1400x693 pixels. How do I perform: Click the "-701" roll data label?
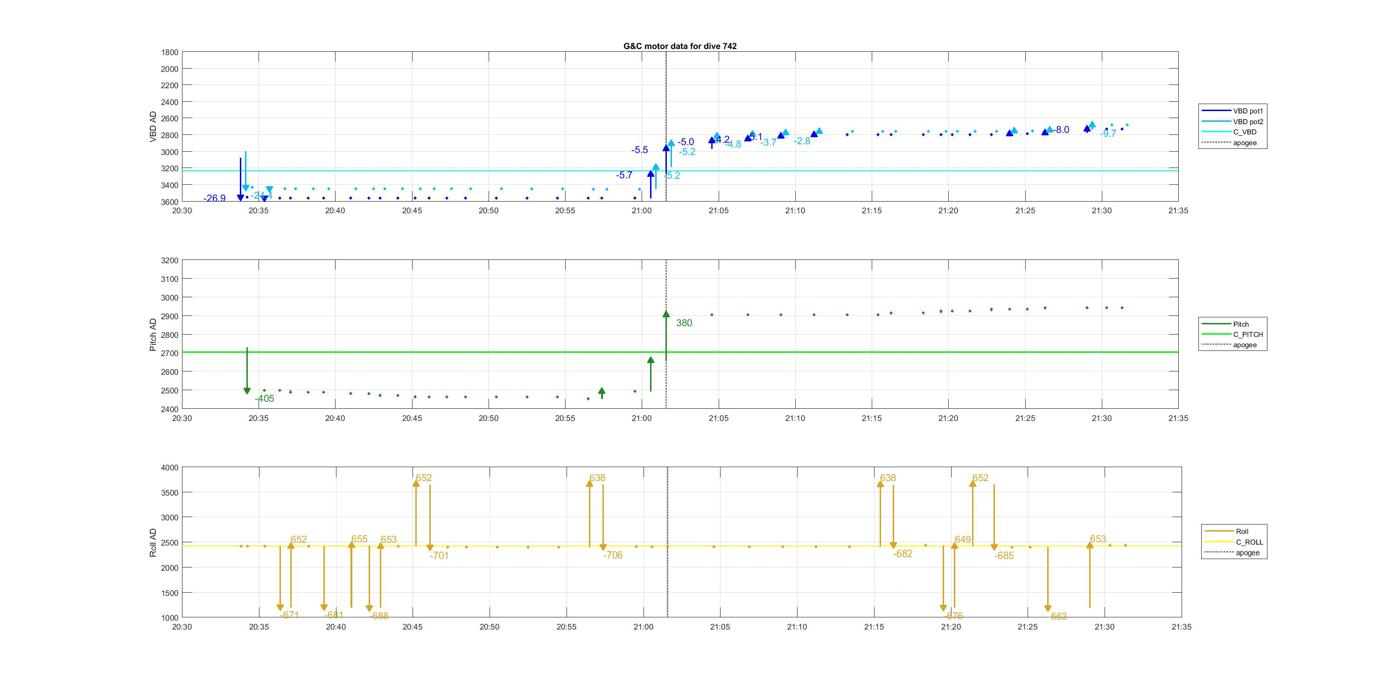pyautogui.click(x=440, y=556)
